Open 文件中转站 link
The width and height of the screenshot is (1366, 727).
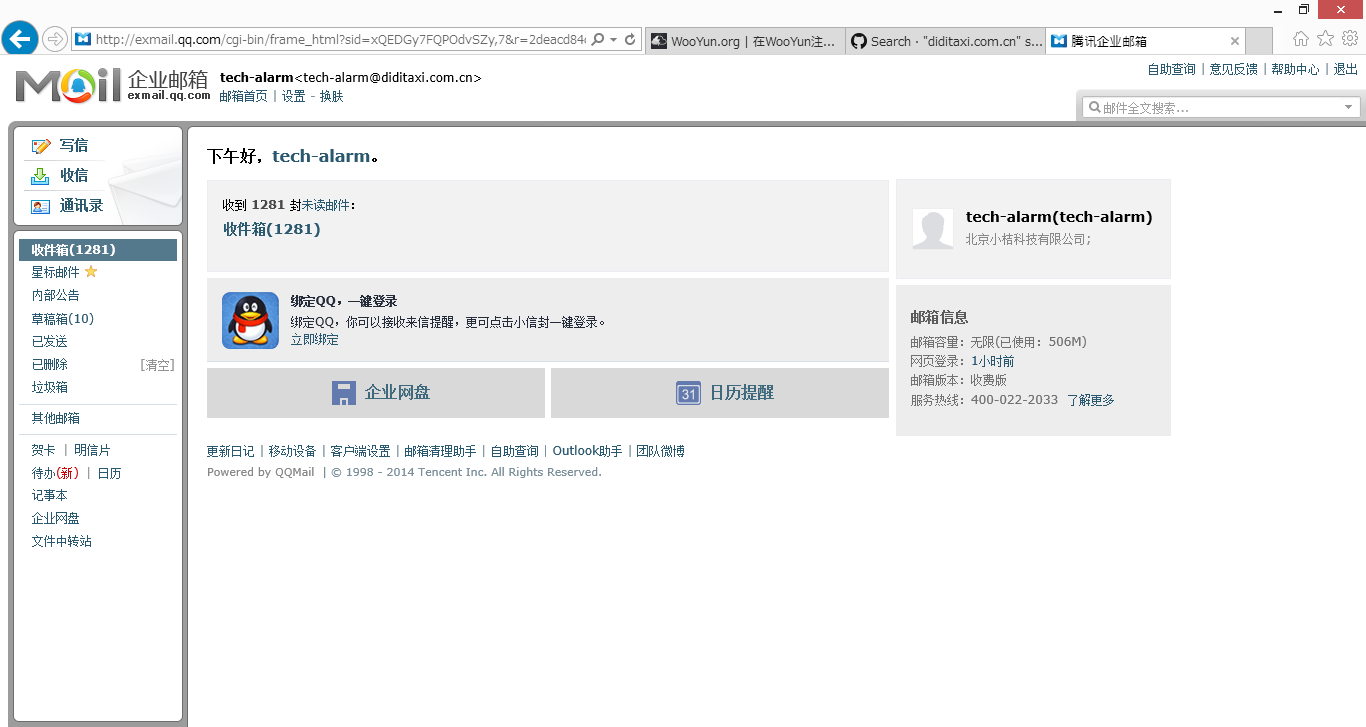(61, 541)
